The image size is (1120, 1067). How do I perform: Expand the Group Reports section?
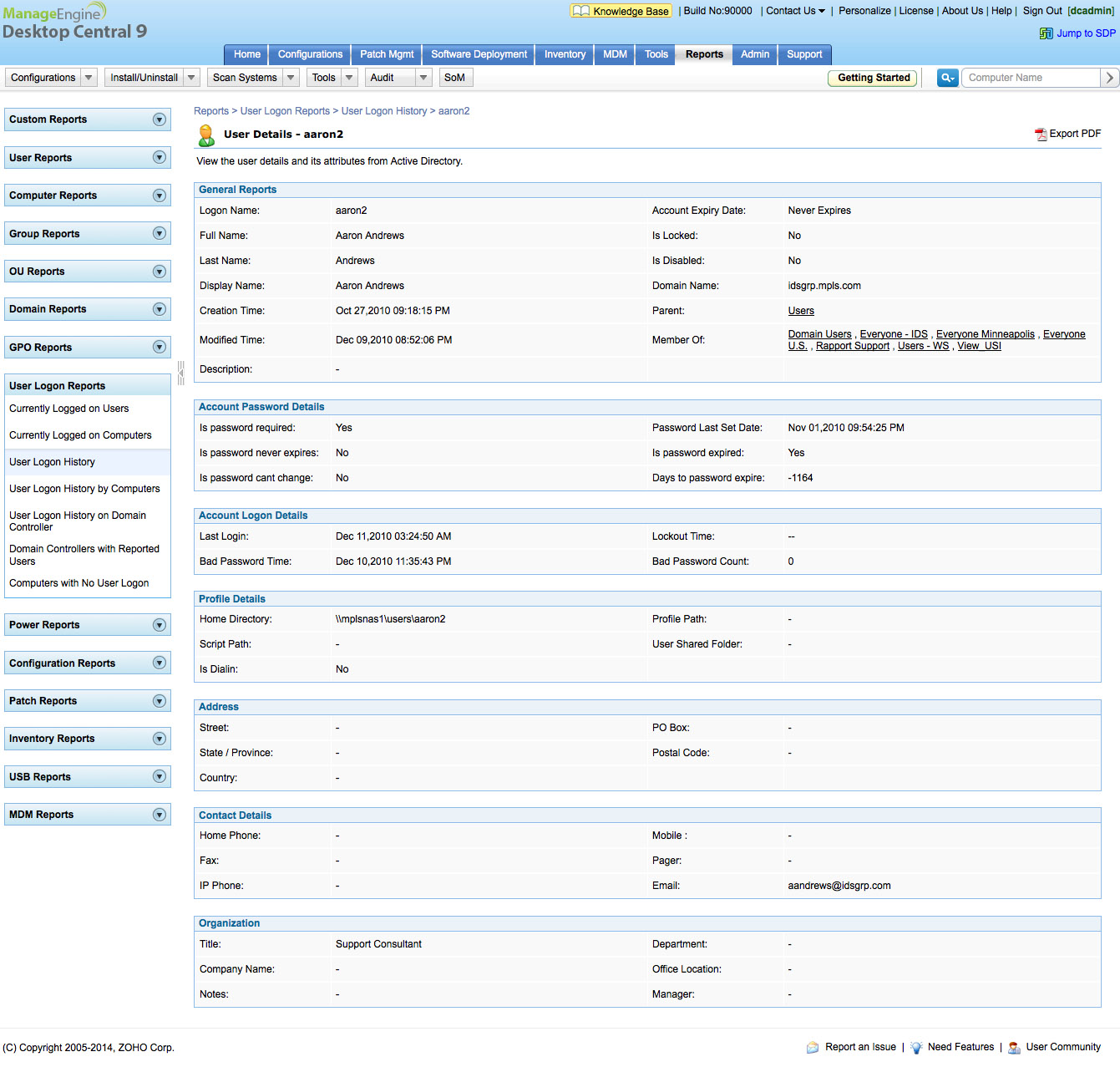point(160,233)
